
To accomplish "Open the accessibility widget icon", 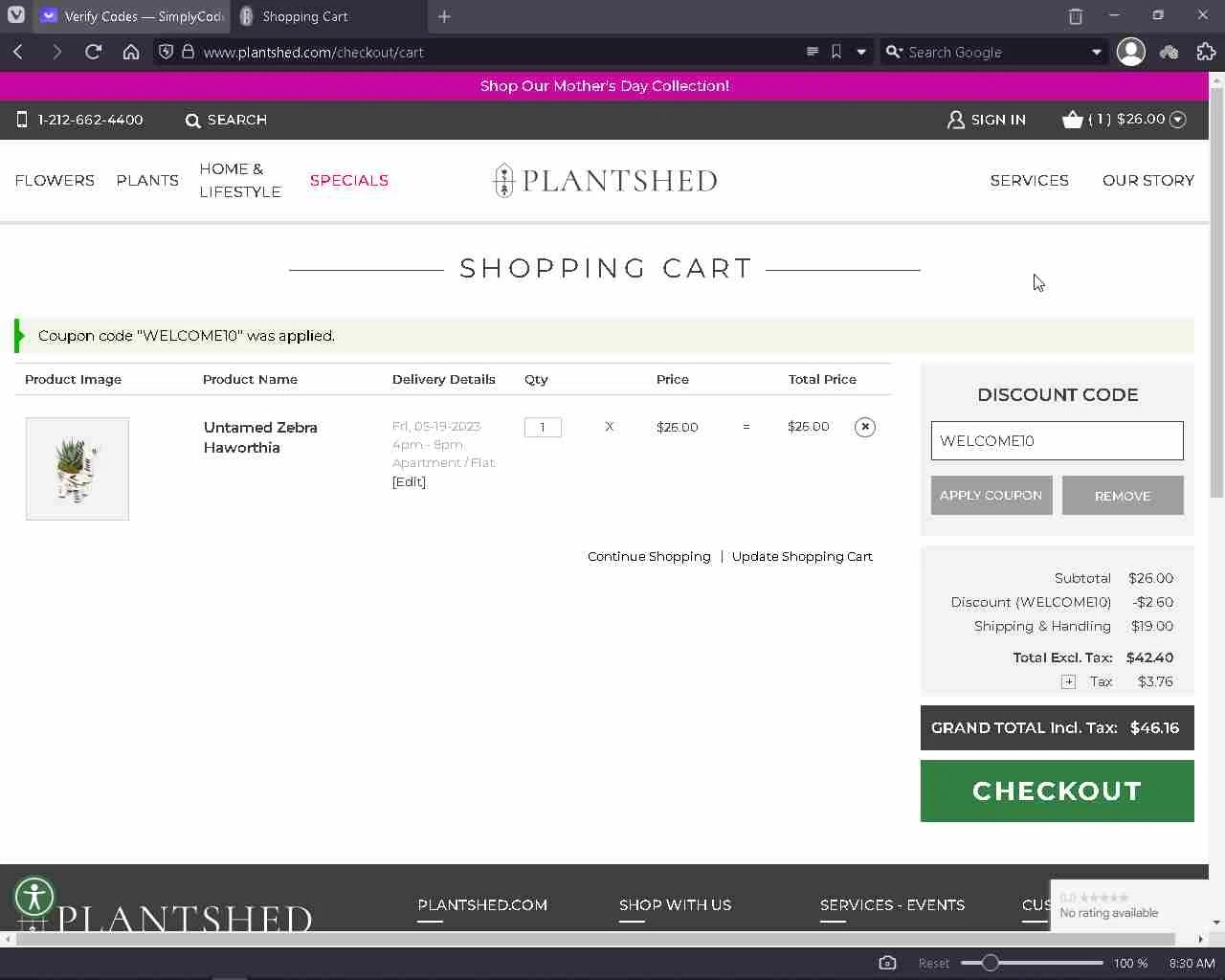I will click(x=35, y=897).
